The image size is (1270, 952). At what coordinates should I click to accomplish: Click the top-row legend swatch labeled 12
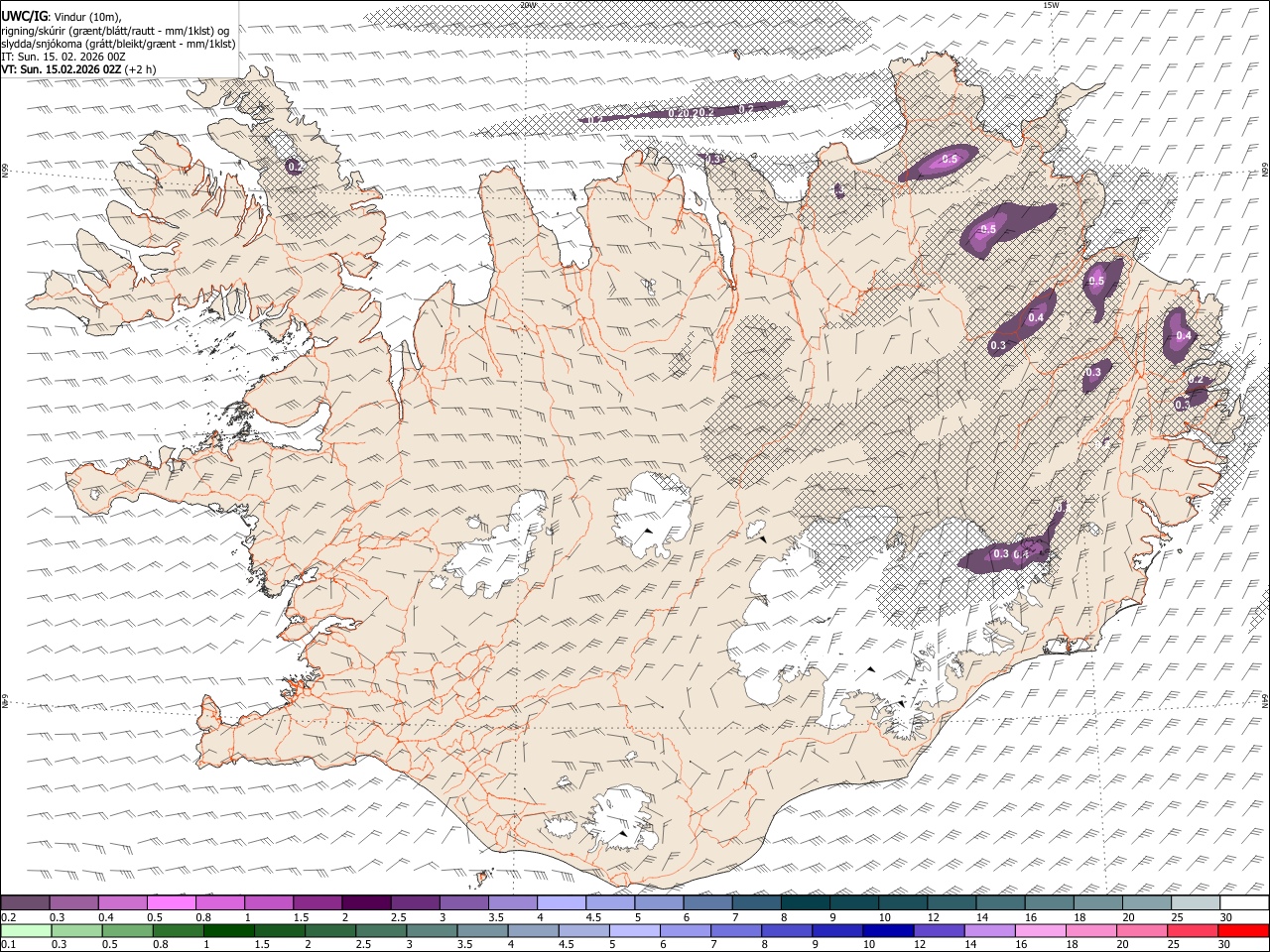coord(952,903)
